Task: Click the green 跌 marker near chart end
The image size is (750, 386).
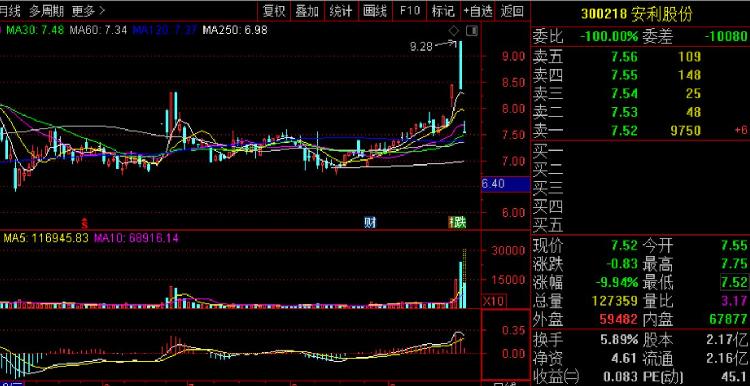Action: (459, 222)
